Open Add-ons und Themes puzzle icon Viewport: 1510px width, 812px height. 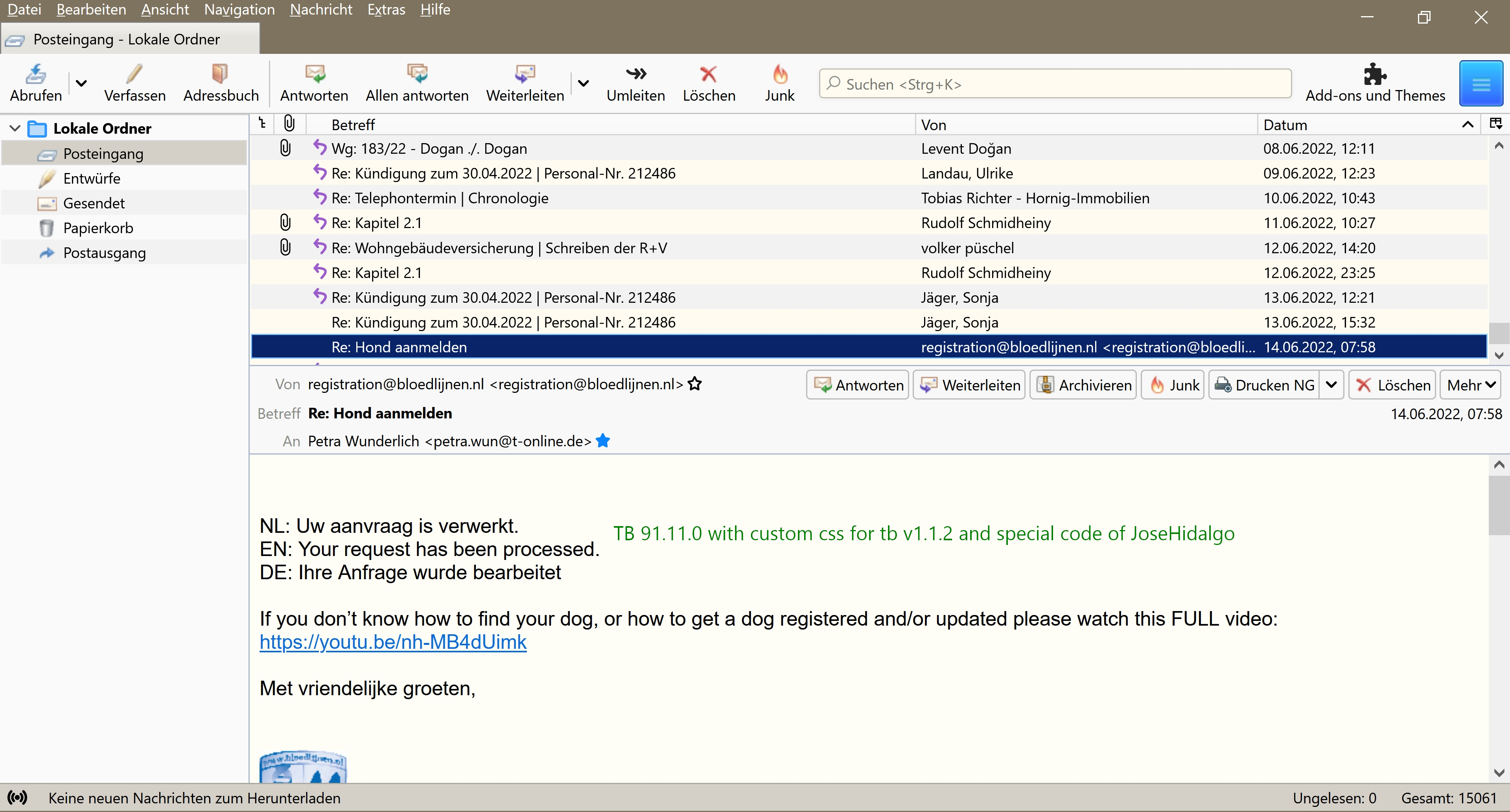click(1375, 74)
